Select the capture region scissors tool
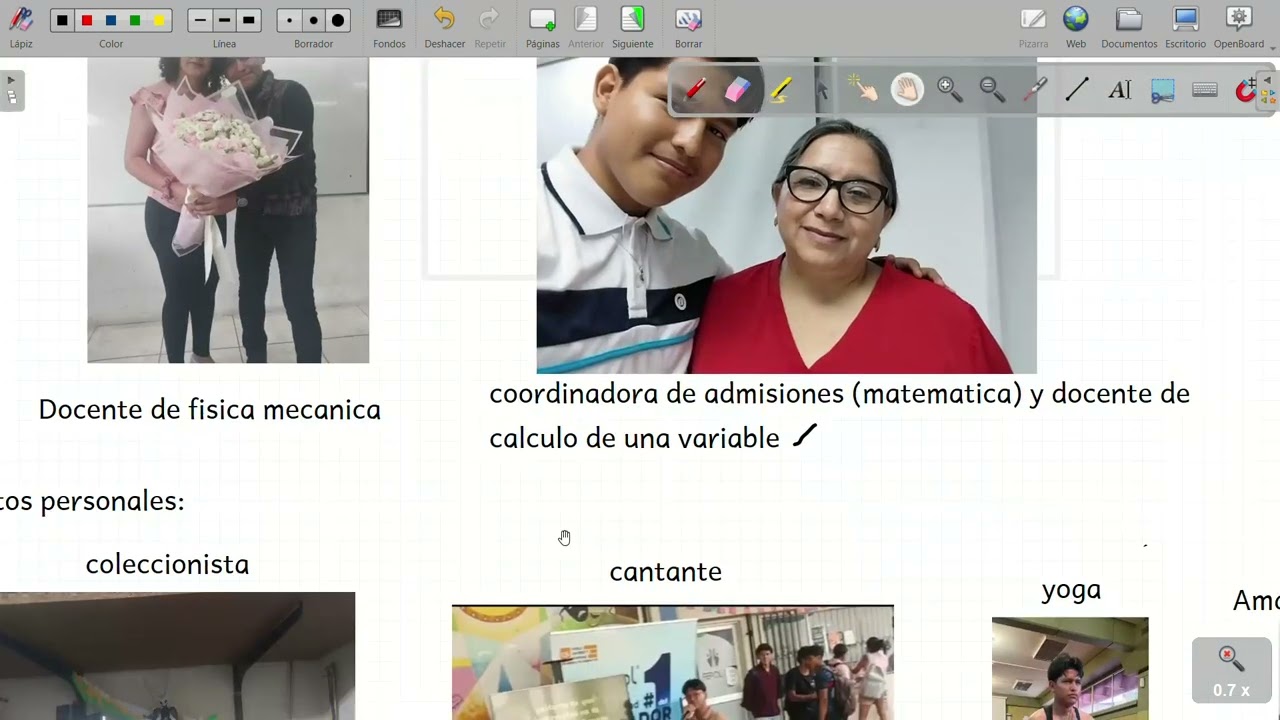Image resolution: width=1280 pixels, height=720 pixels. (1162, 90)
